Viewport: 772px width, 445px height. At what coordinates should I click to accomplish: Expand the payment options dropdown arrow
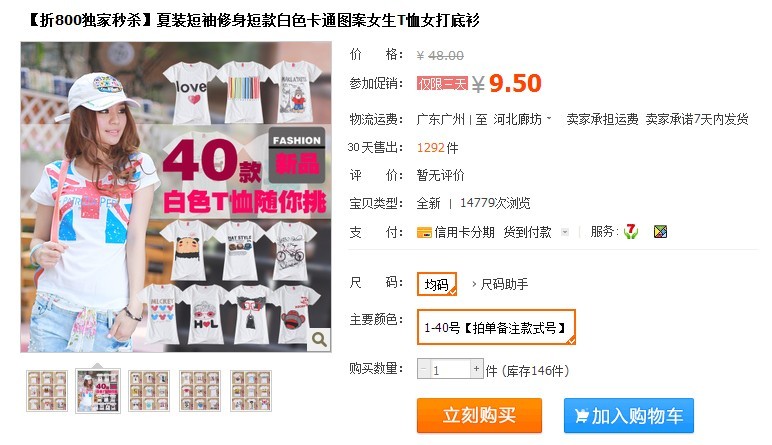565,232
